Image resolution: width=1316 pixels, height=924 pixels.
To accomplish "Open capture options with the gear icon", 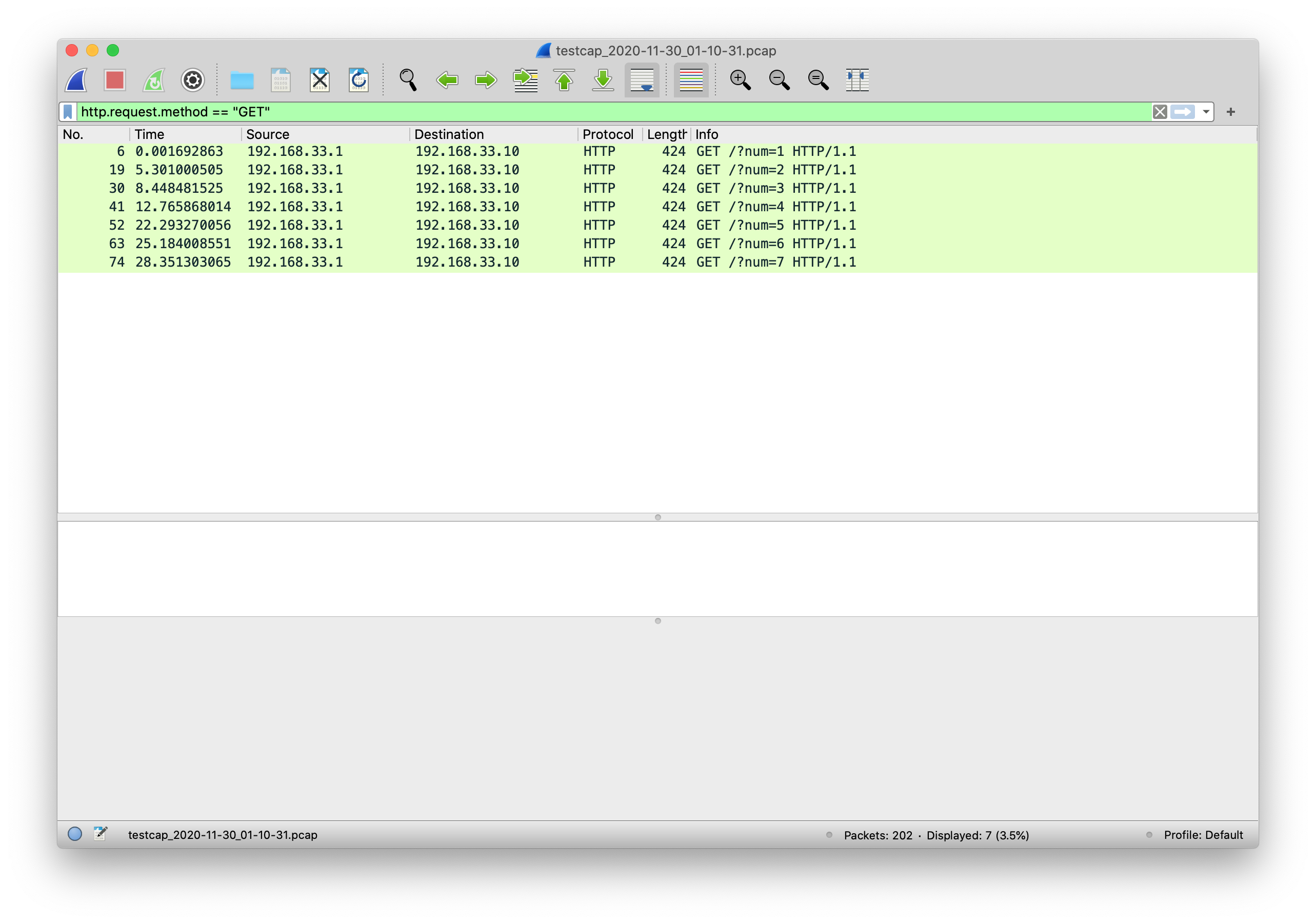I will 193,79.
